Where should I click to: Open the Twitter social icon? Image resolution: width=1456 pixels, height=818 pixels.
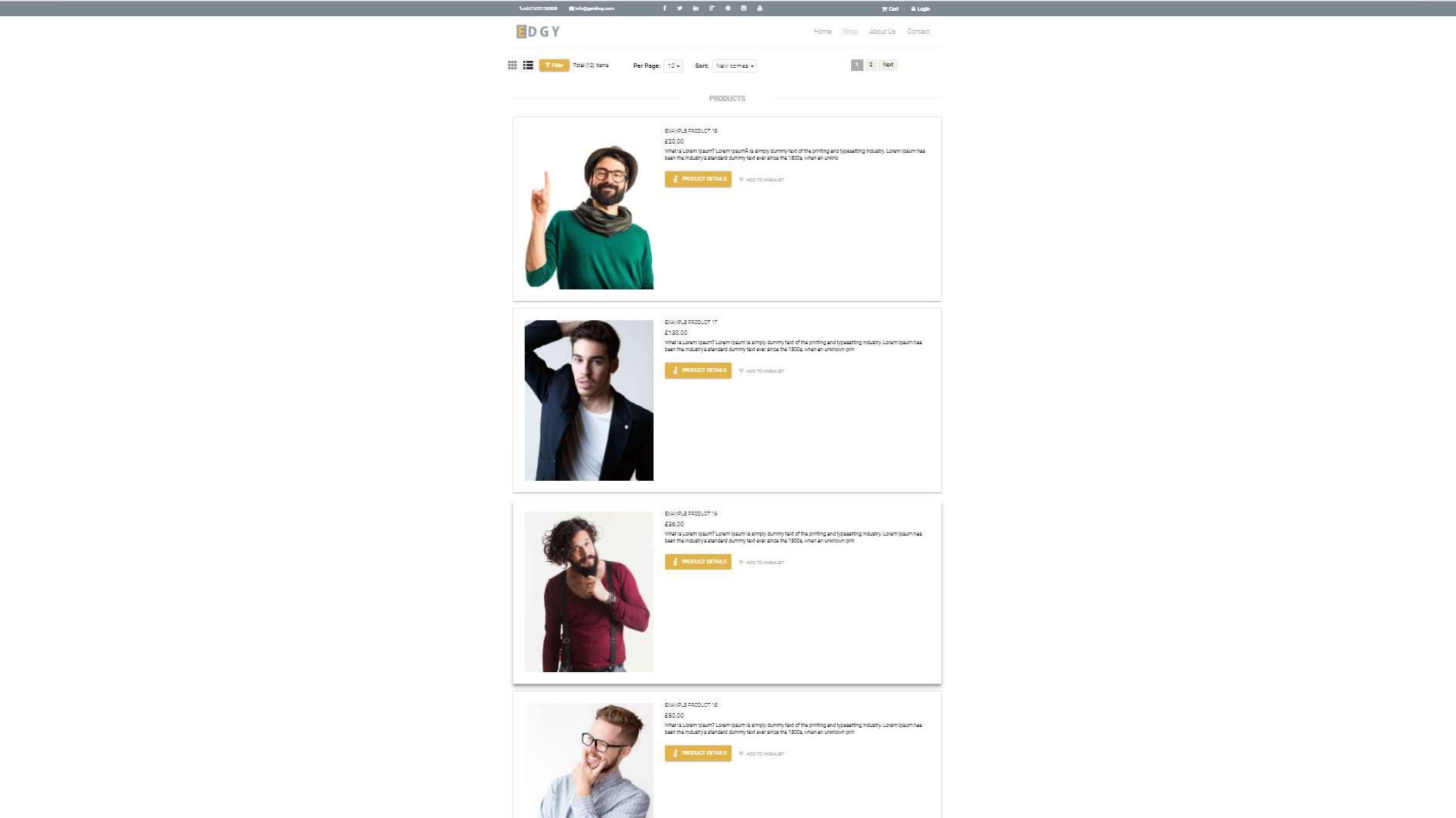point(680,8)
